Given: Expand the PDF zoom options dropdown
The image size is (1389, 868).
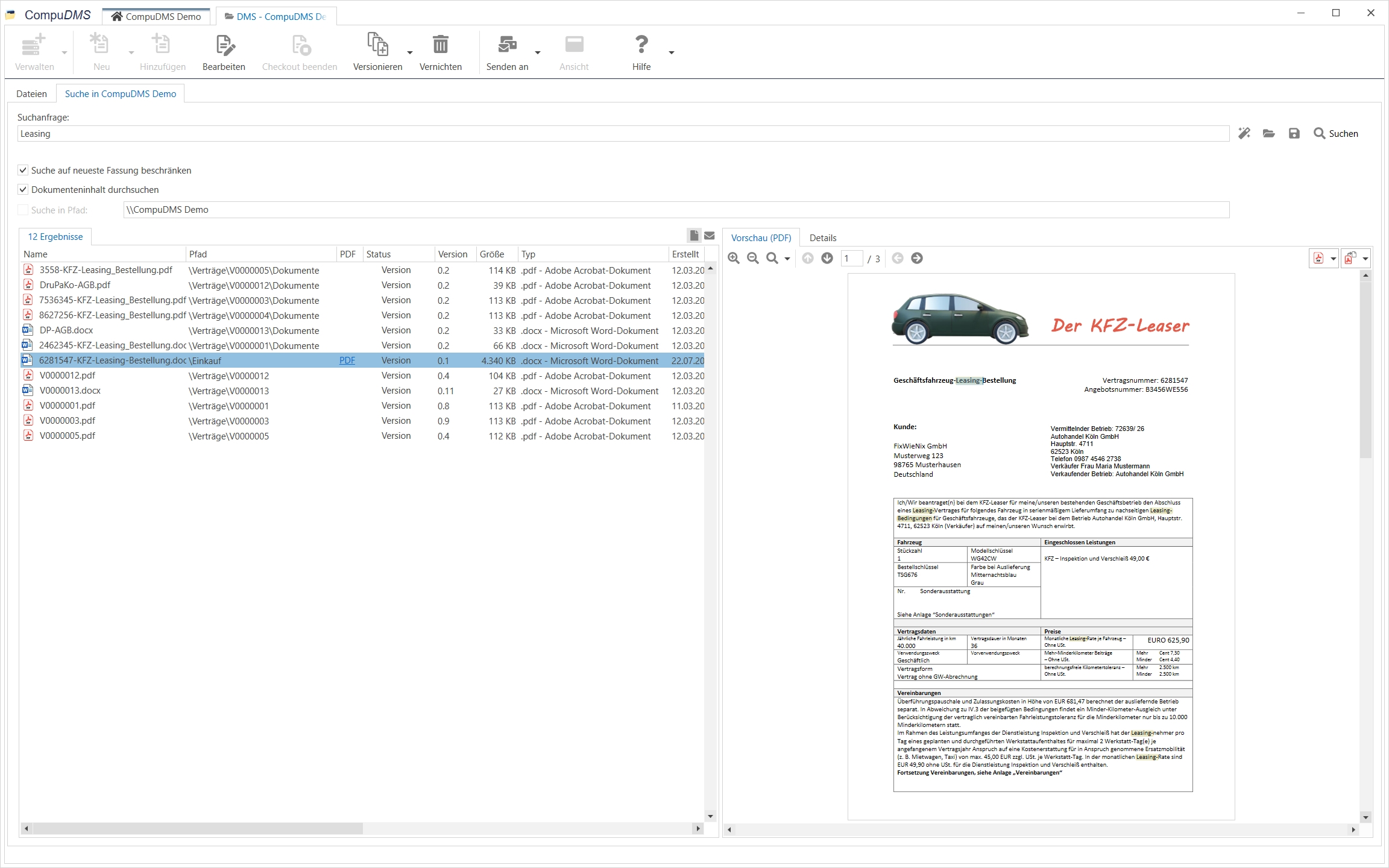Looking at the screenshot, I should [x=787, y=259].
